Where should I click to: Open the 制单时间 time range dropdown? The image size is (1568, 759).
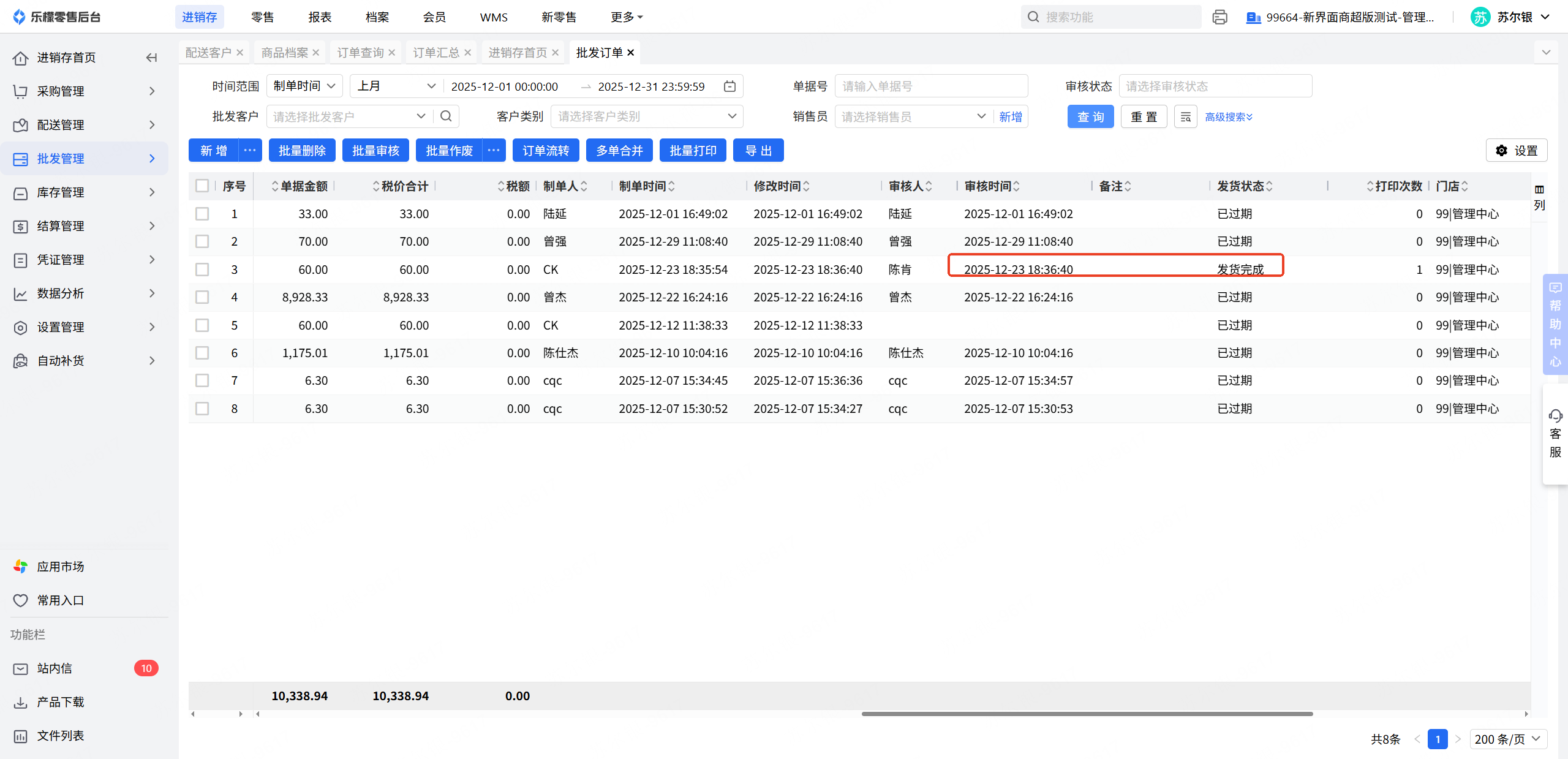pyautogui.click(x=304, y=86)
